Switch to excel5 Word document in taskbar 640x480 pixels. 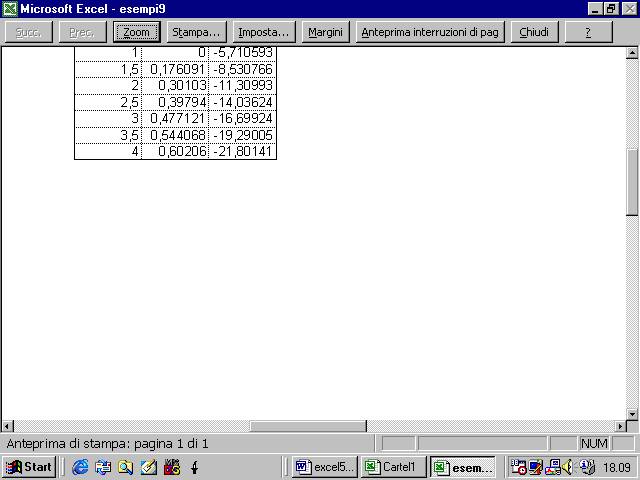click(325, 467)
